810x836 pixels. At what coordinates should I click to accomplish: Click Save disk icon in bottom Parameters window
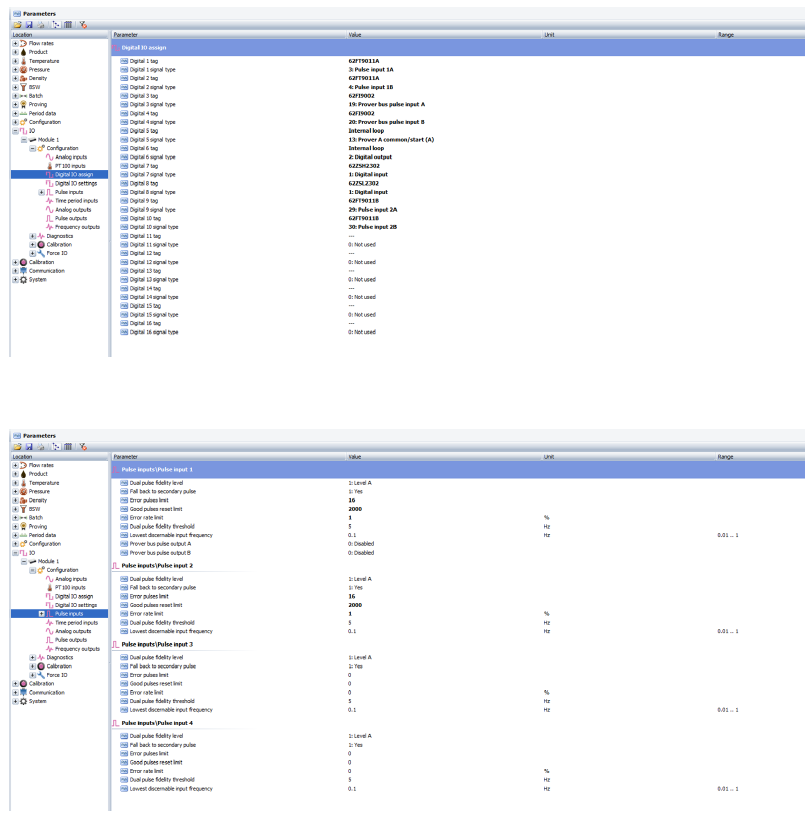tap(29, 447)
